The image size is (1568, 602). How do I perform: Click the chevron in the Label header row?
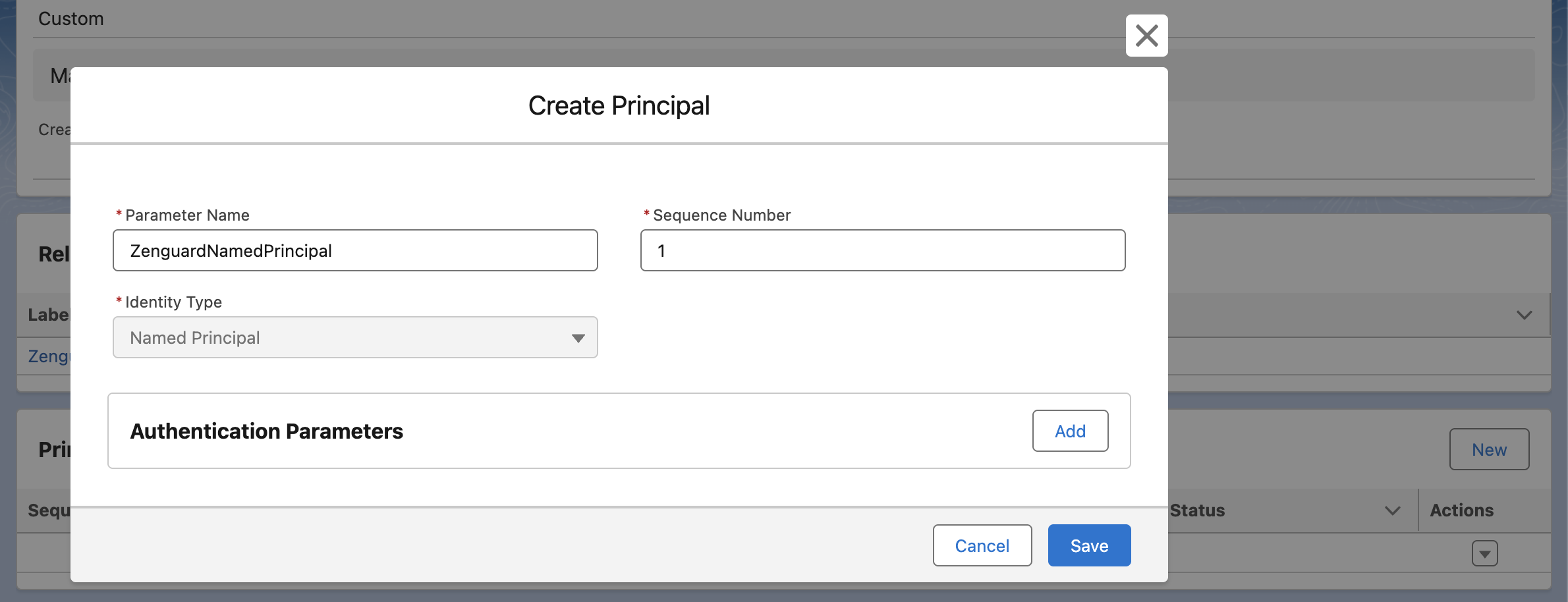[1524, 315]
